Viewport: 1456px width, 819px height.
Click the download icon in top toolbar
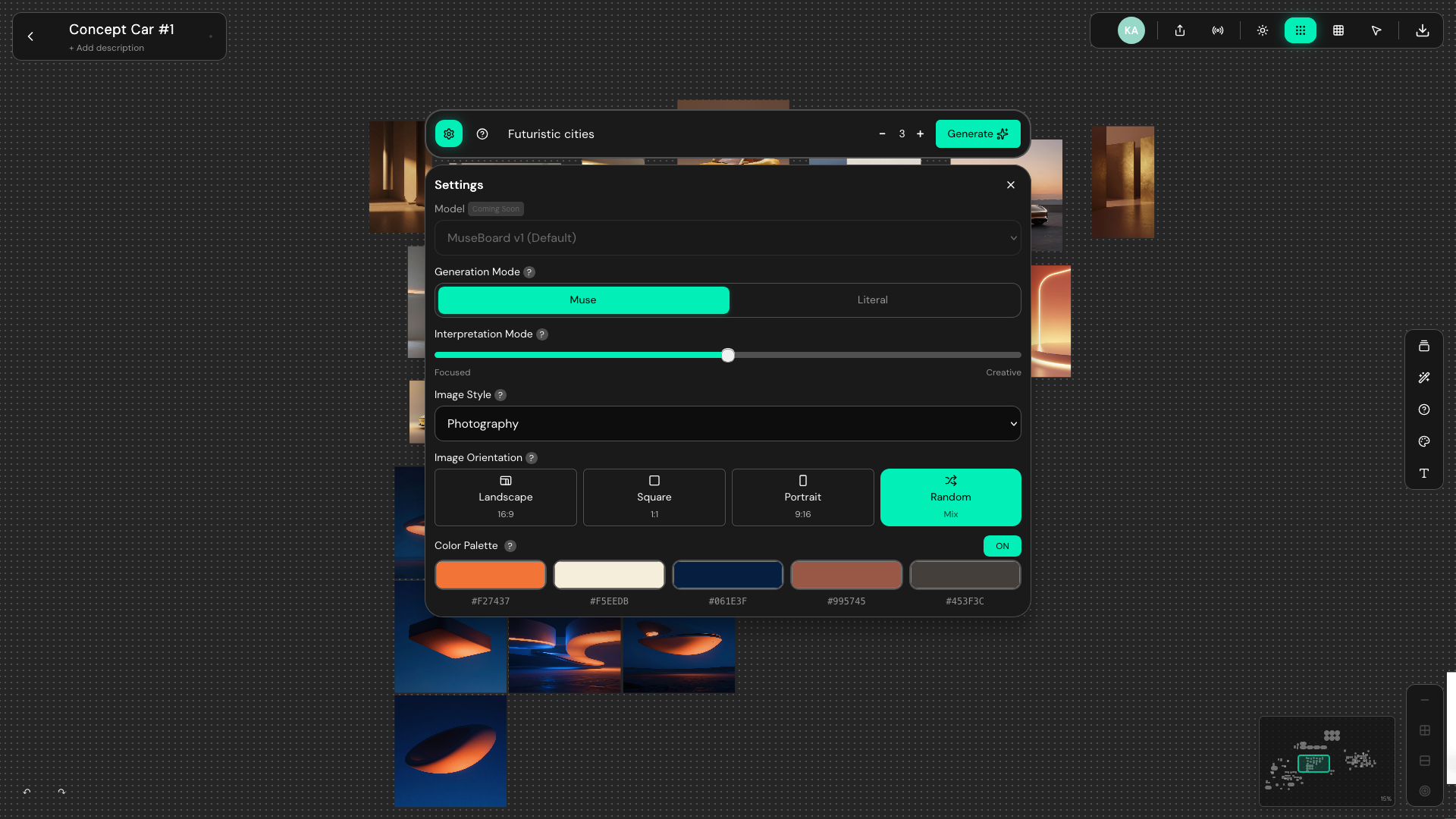(1423, 30)
